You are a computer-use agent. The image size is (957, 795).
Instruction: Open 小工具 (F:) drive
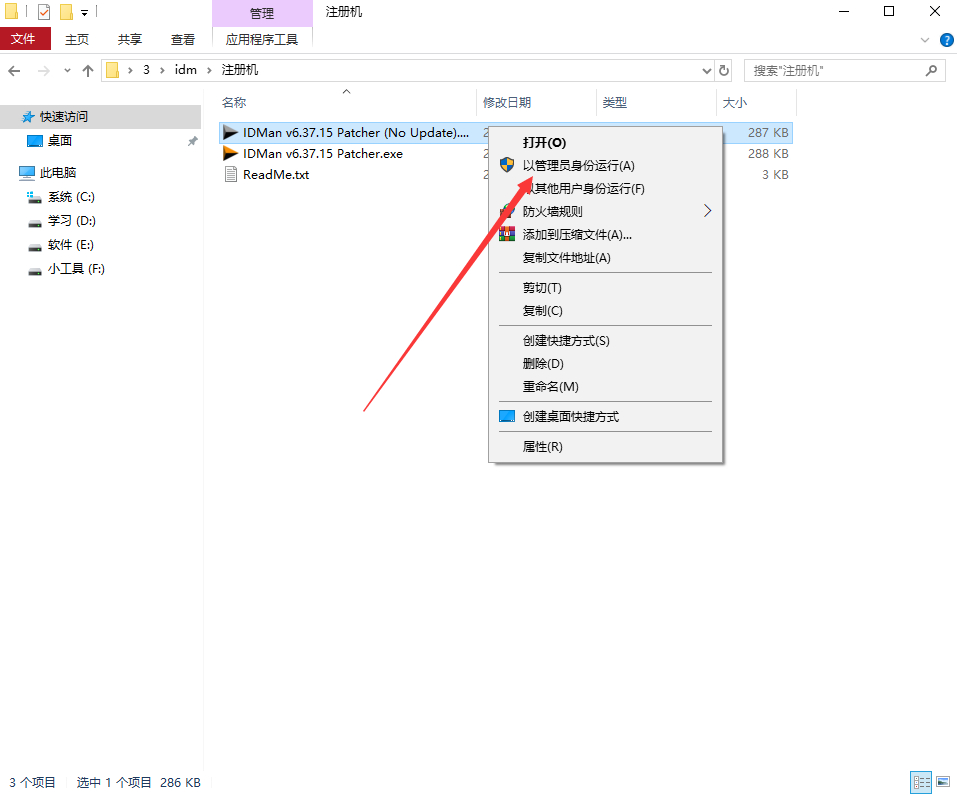point(76,269)
